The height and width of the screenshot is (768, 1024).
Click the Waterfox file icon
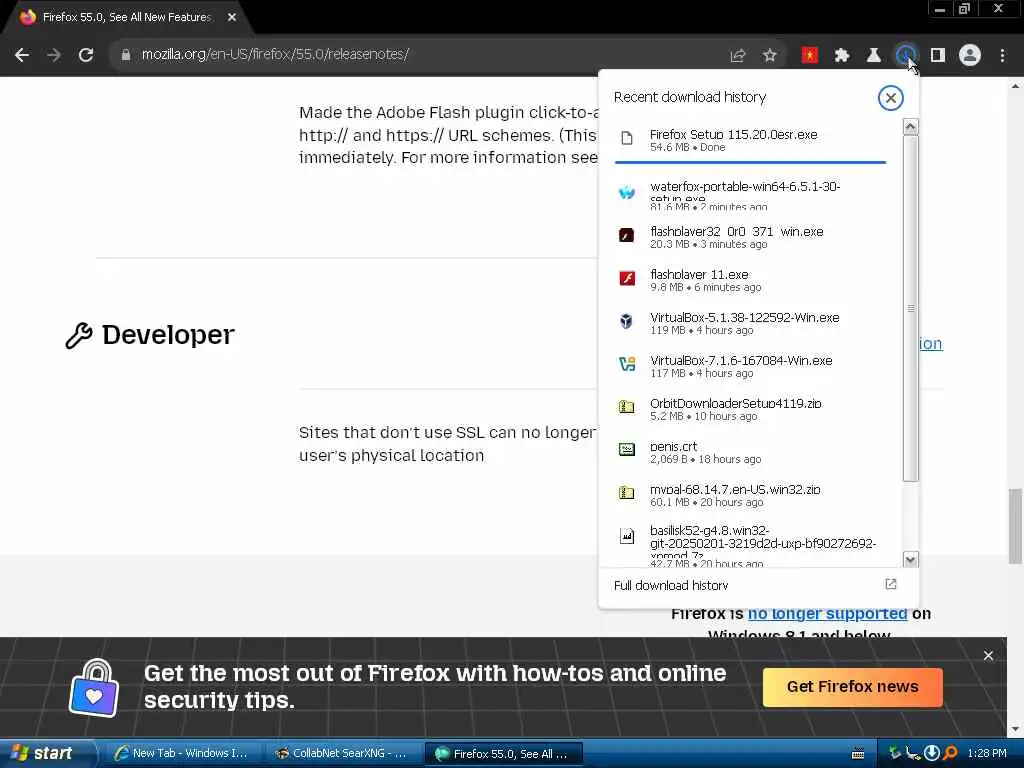(627, 193)
